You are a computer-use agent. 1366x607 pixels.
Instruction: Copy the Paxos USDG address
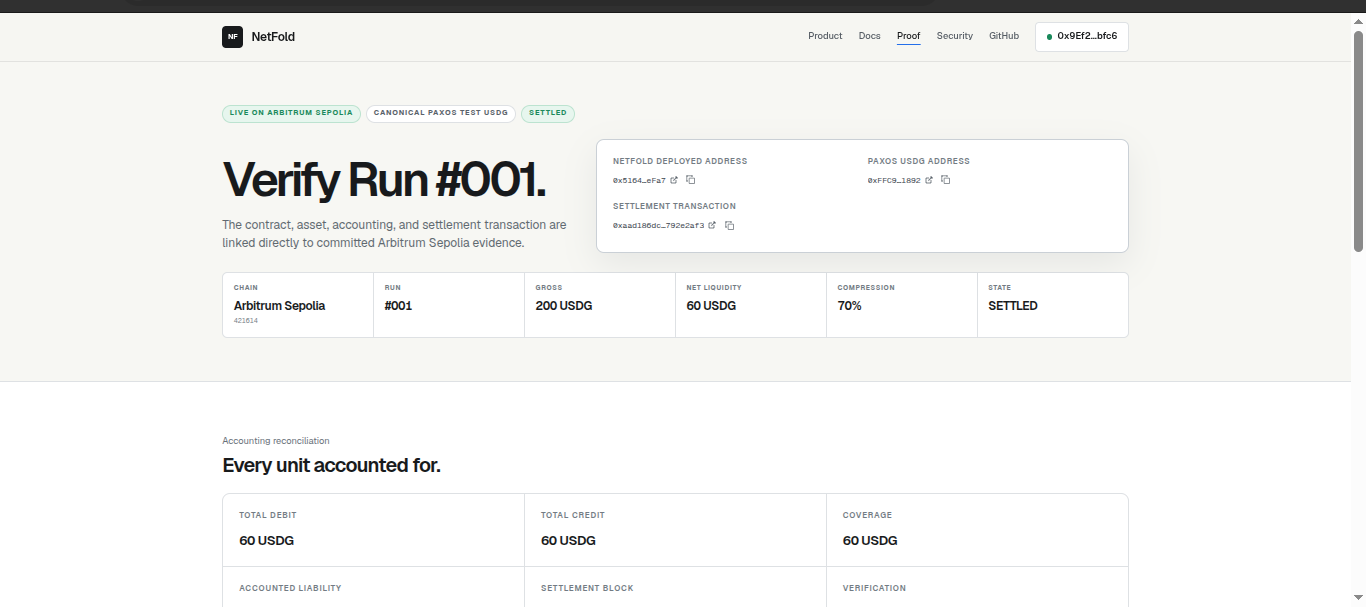coord(946,180)
